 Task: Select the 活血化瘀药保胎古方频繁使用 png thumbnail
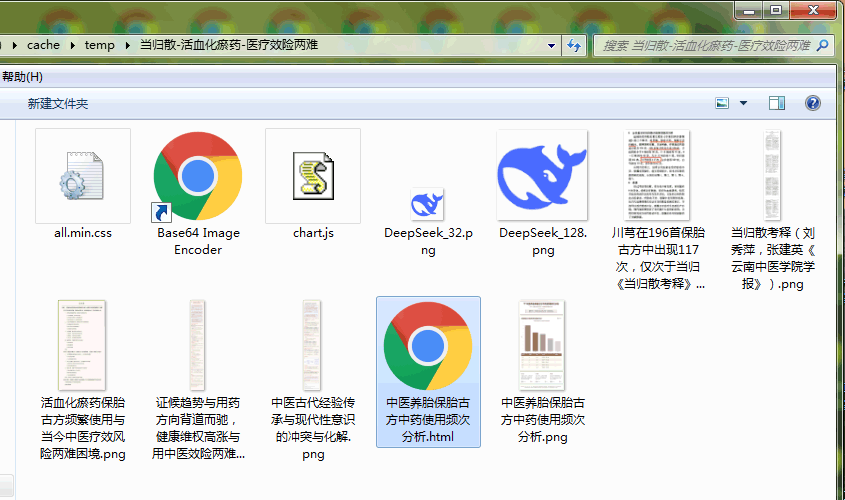coord(82,345)
